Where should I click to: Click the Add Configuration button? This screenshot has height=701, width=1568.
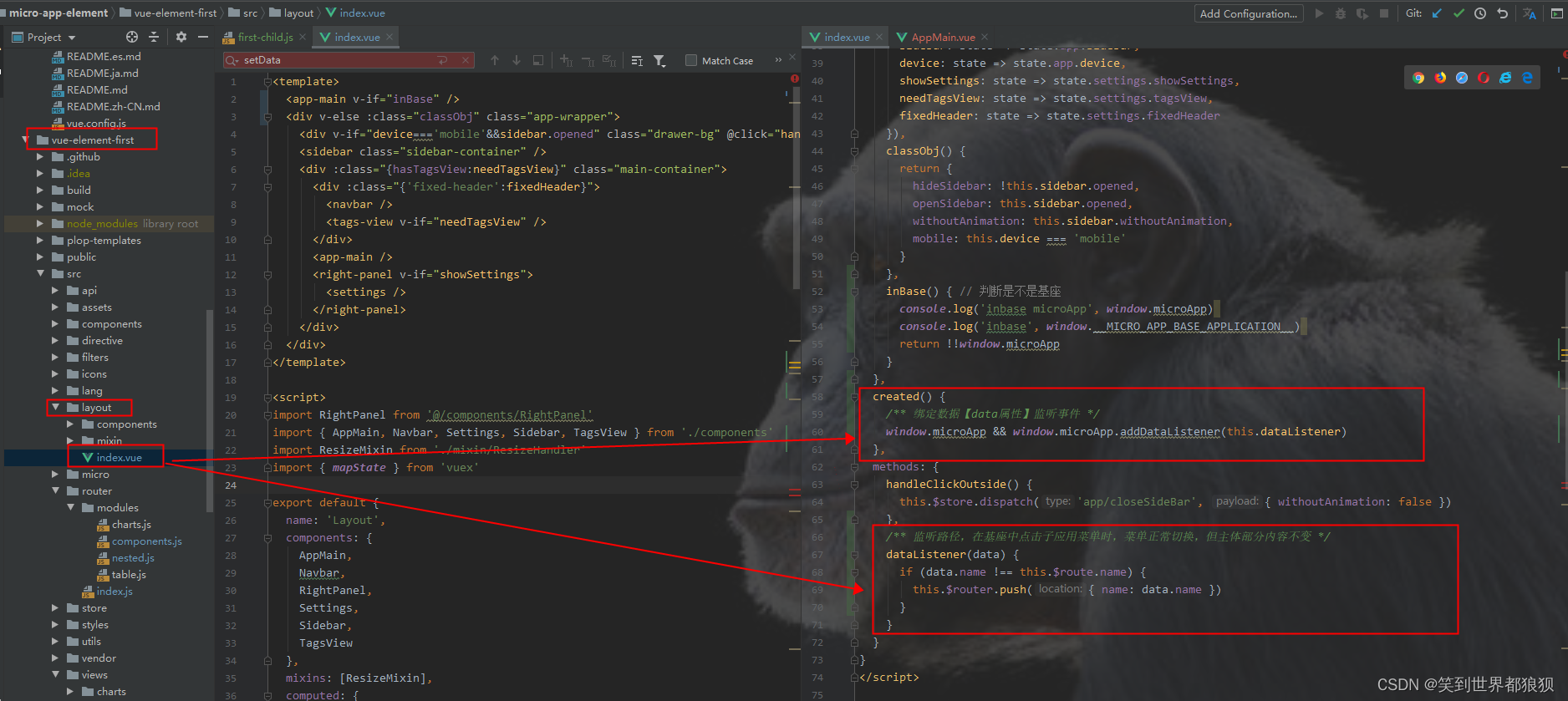(x=1249, y=13)
